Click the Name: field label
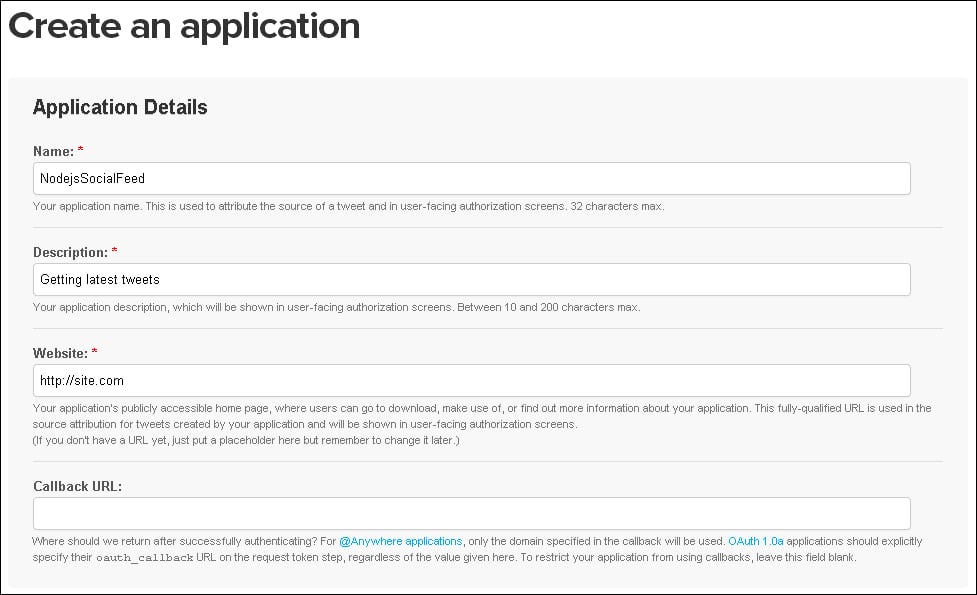977x595 pixels. tap(54, 151)
